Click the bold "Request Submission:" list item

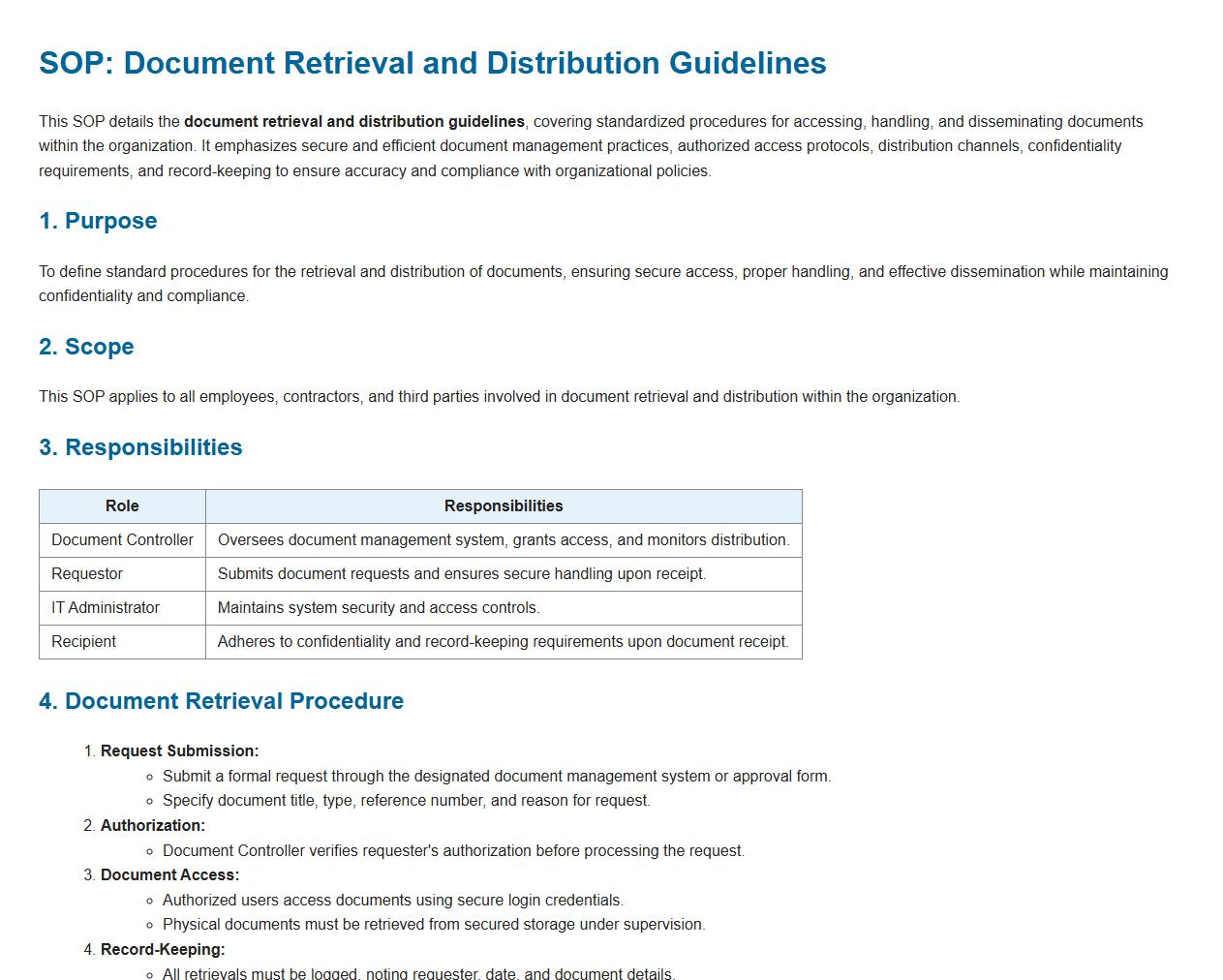pos(179,751)
